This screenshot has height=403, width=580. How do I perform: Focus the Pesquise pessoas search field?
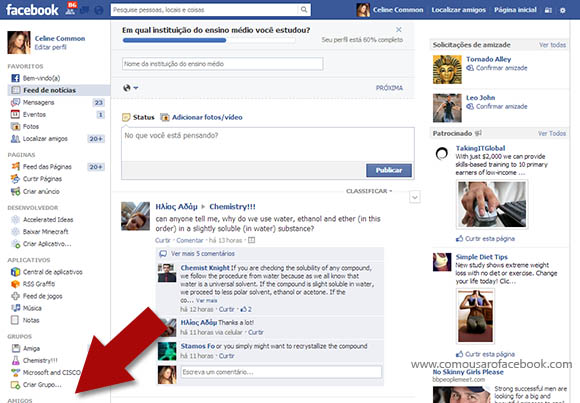pos(204,10)
